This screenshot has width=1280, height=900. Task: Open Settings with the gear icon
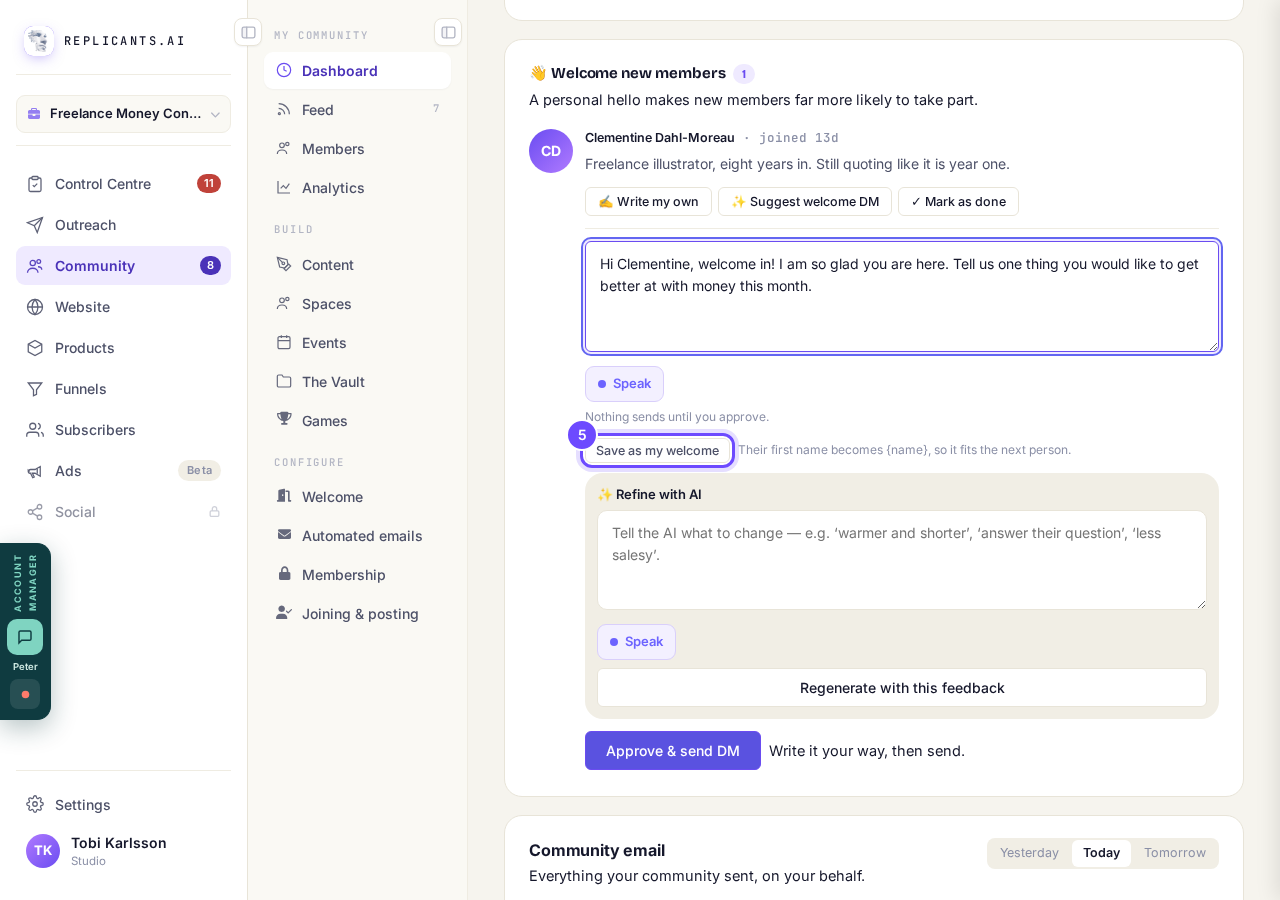click(123, 805)
